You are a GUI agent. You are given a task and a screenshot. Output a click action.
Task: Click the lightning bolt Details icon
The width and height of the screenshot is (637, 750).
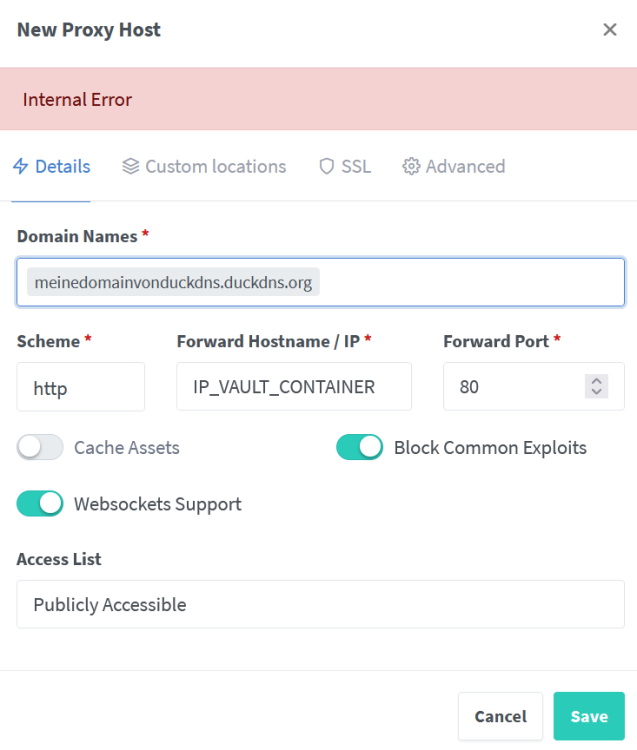21,166
